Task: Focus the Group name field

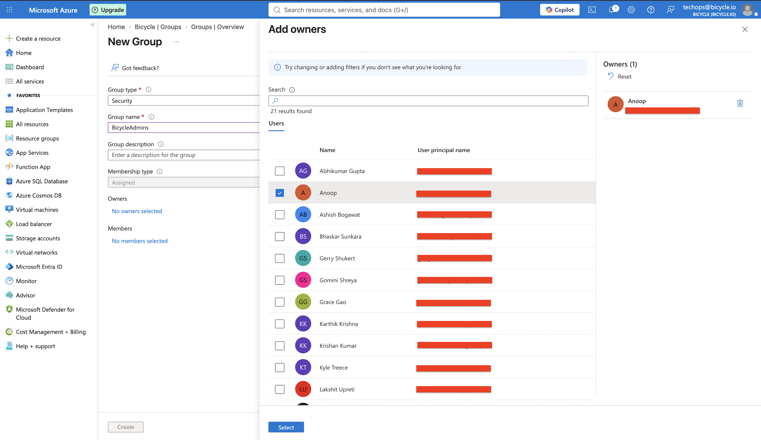Action: pos(183,128)
